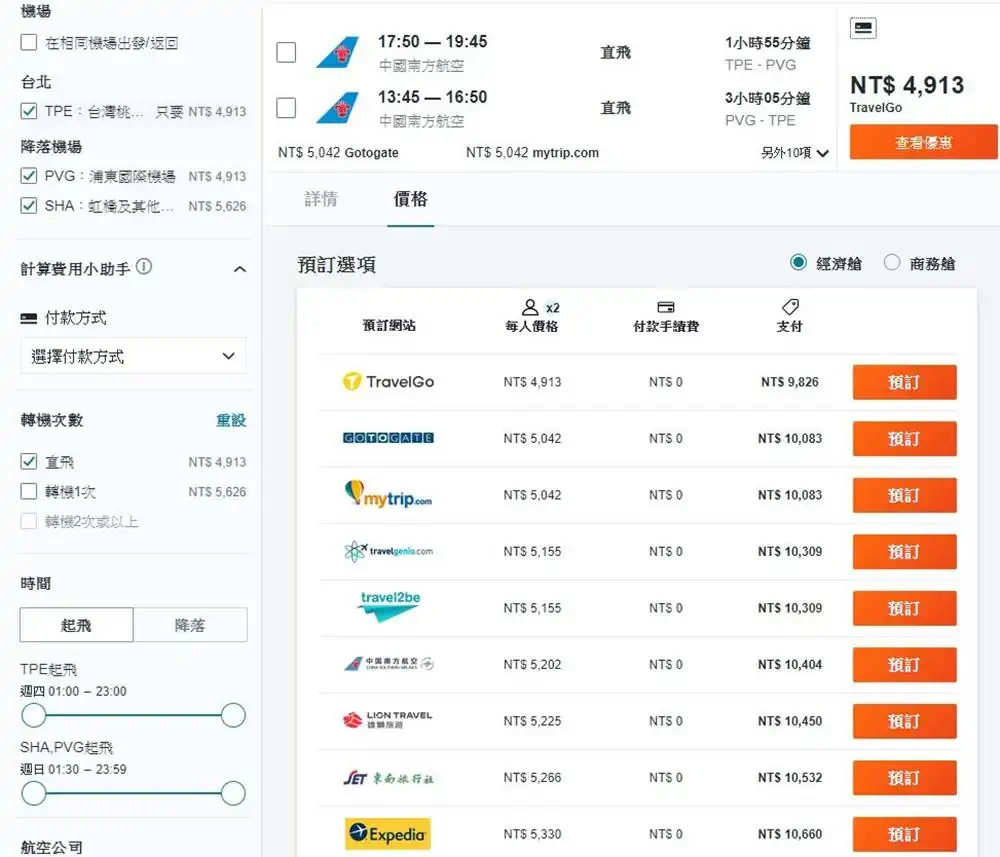The height and width of the screenshot is (857, 1000).
Task: Click China Southern logo on 13:45 flight
Action: (337, 108)
